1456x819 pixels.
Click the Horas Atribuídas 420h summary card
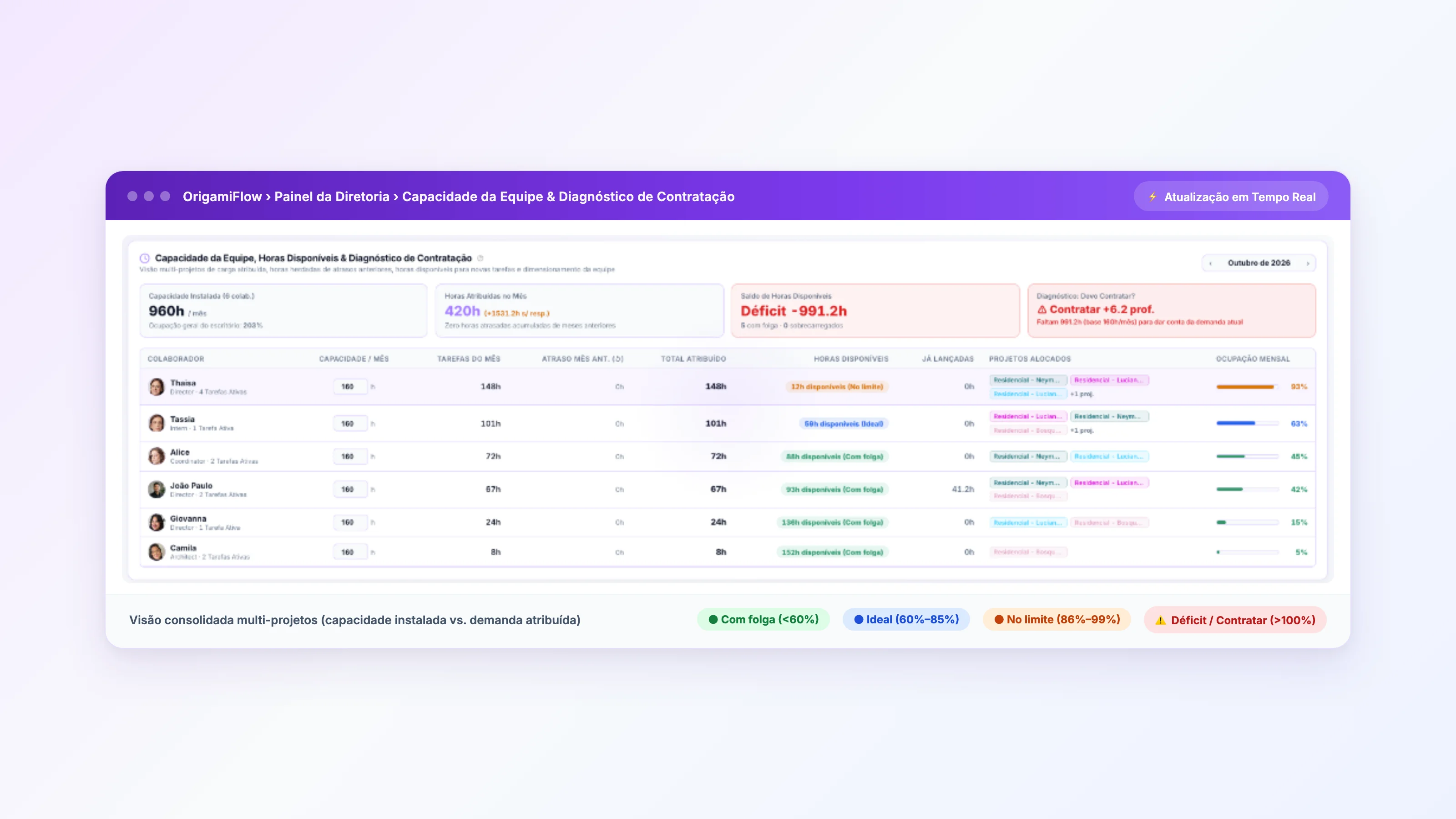pos(579,310)
